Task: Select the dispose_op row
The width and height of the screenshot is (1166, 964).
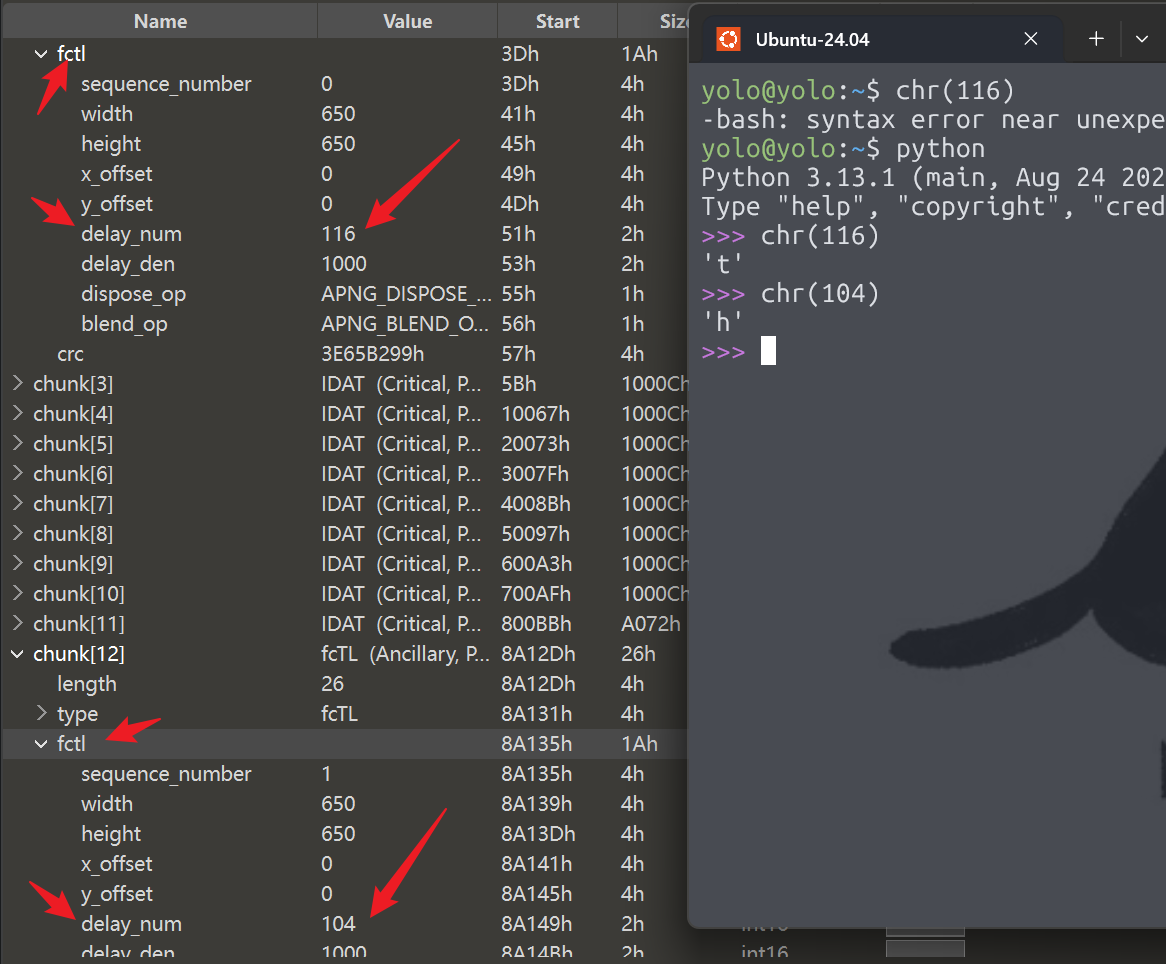Action: 133,294
